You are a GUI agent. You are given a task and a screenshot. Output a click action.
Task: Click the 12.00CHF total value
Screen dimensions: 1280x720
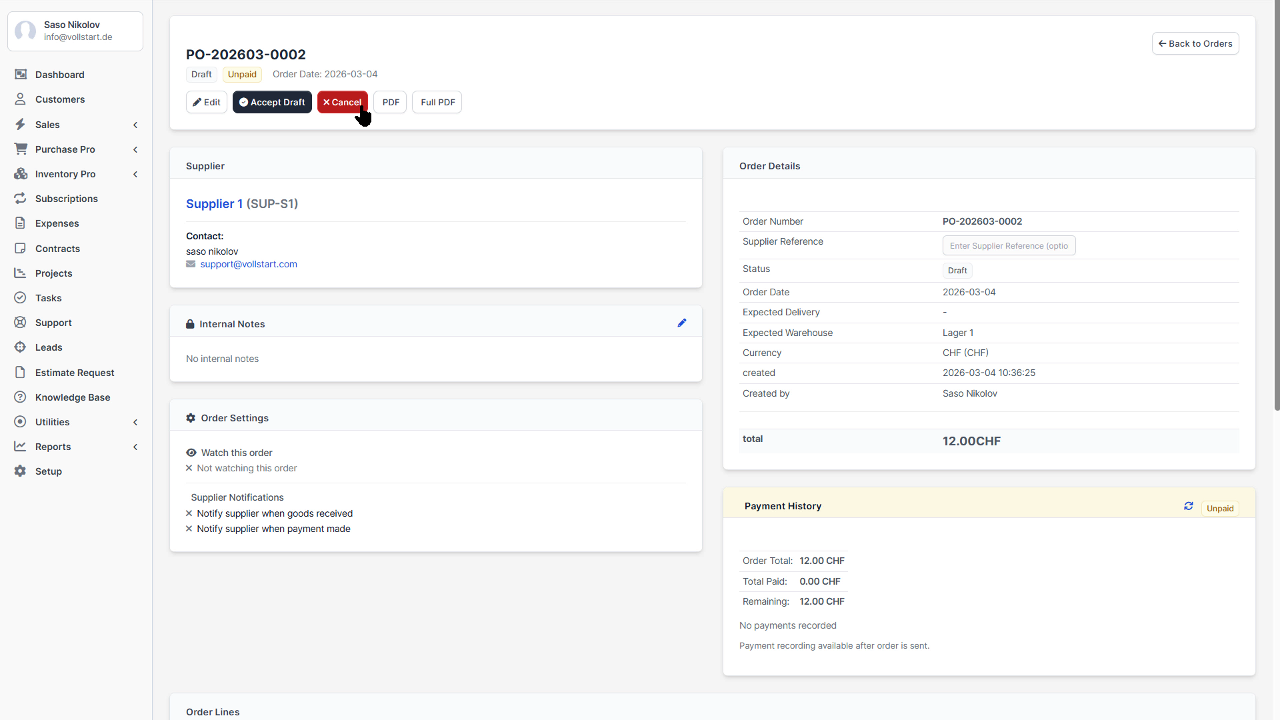coord(972,441)
